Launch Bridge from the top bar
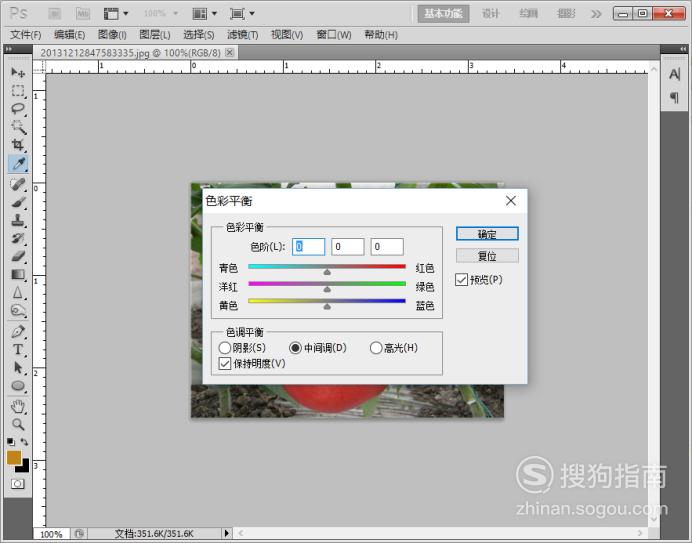The height and width of the screenshot is (543, 692). [x=54, y=14]
